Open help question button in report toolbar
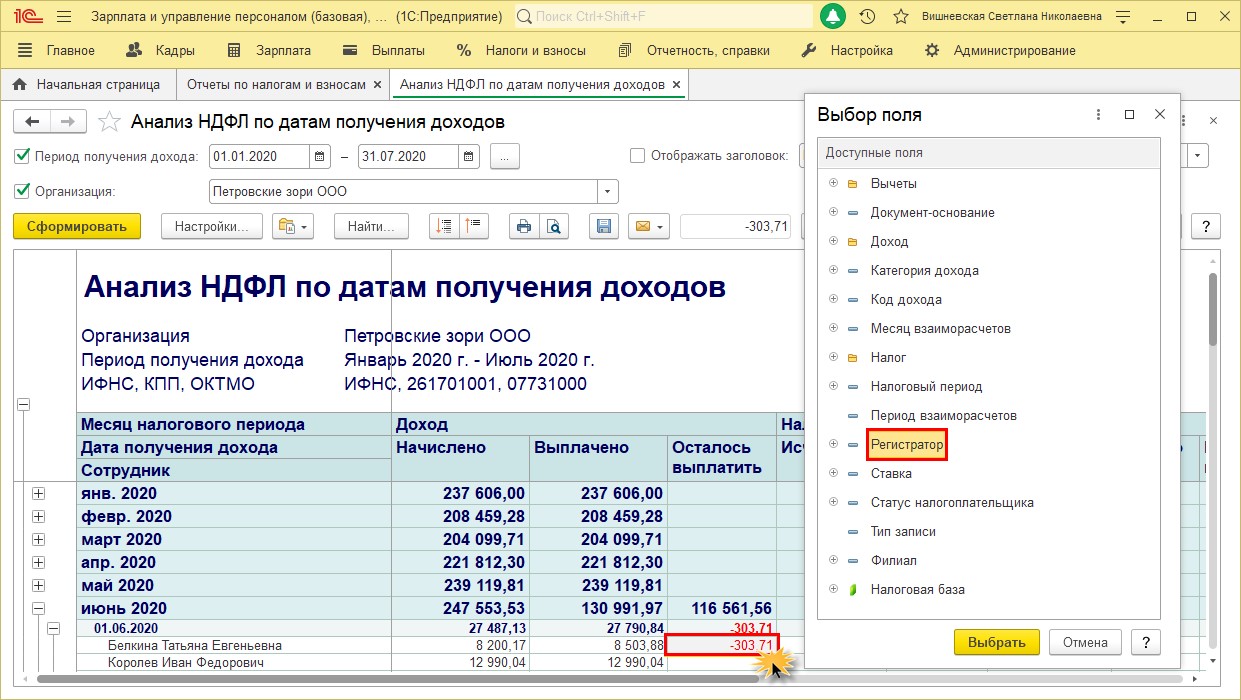The image size is (1241, 700). tap(1207, 227)
